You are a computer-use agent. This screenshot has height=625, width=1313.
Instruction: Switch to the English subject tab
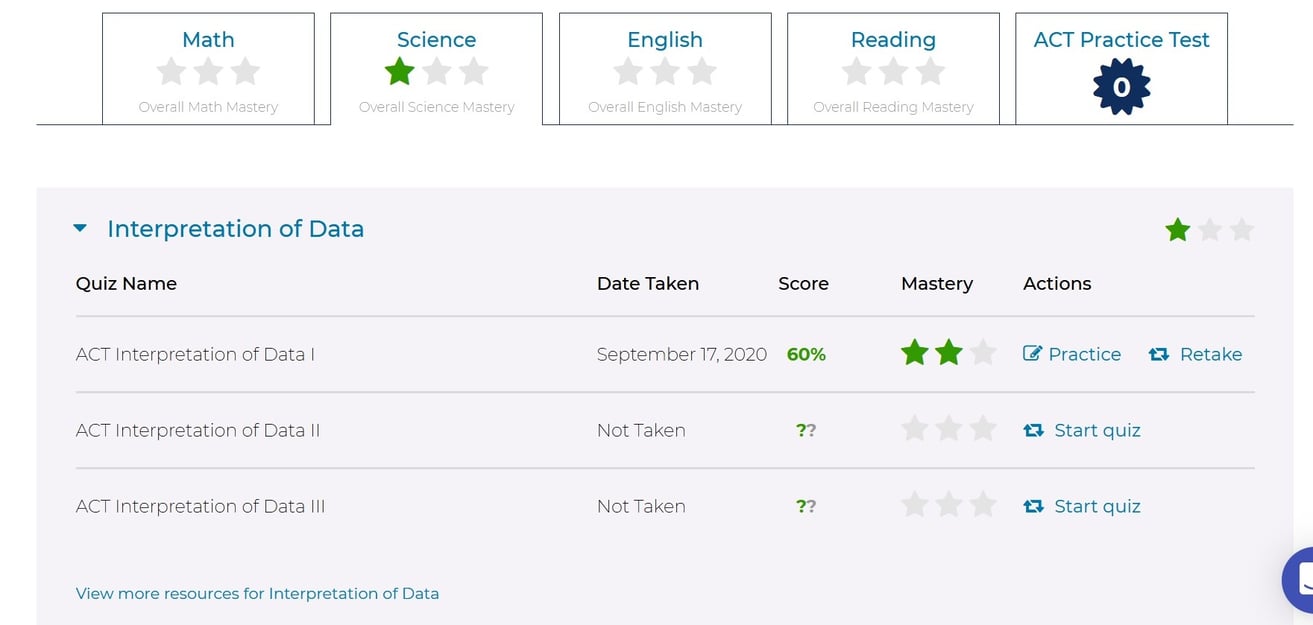coord(664,40)
